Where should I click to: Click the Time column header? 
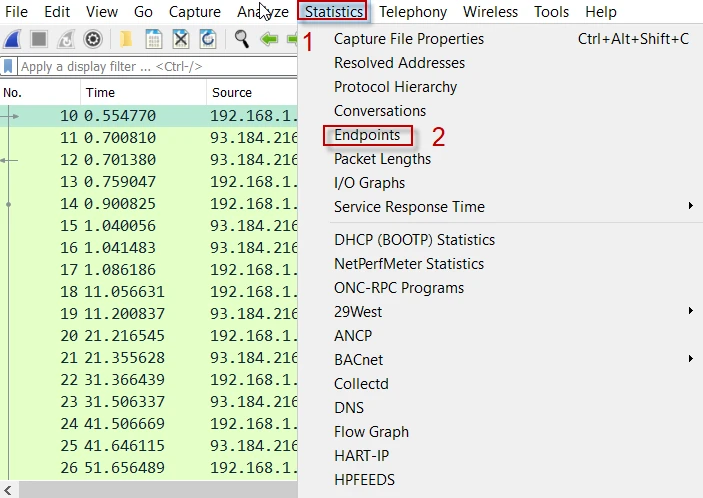(100, 92)
